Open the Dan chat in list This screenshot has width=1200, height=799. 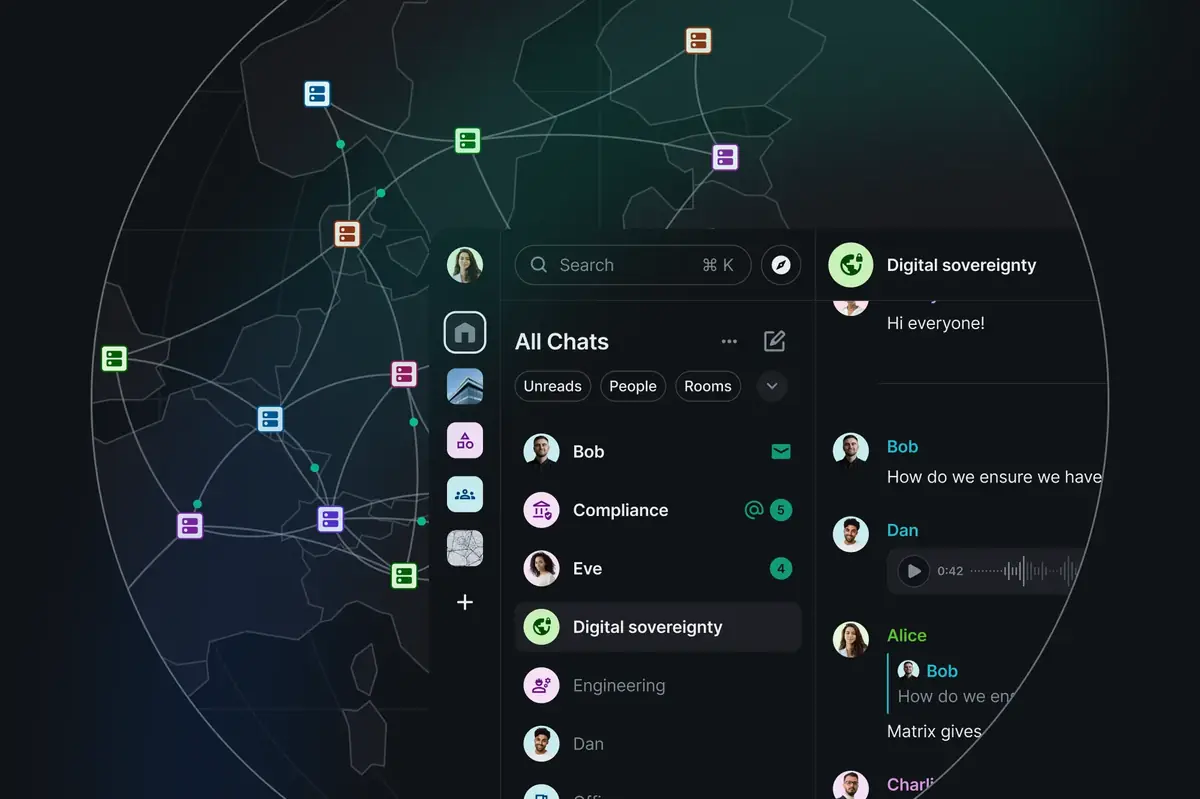coord(658,744)
